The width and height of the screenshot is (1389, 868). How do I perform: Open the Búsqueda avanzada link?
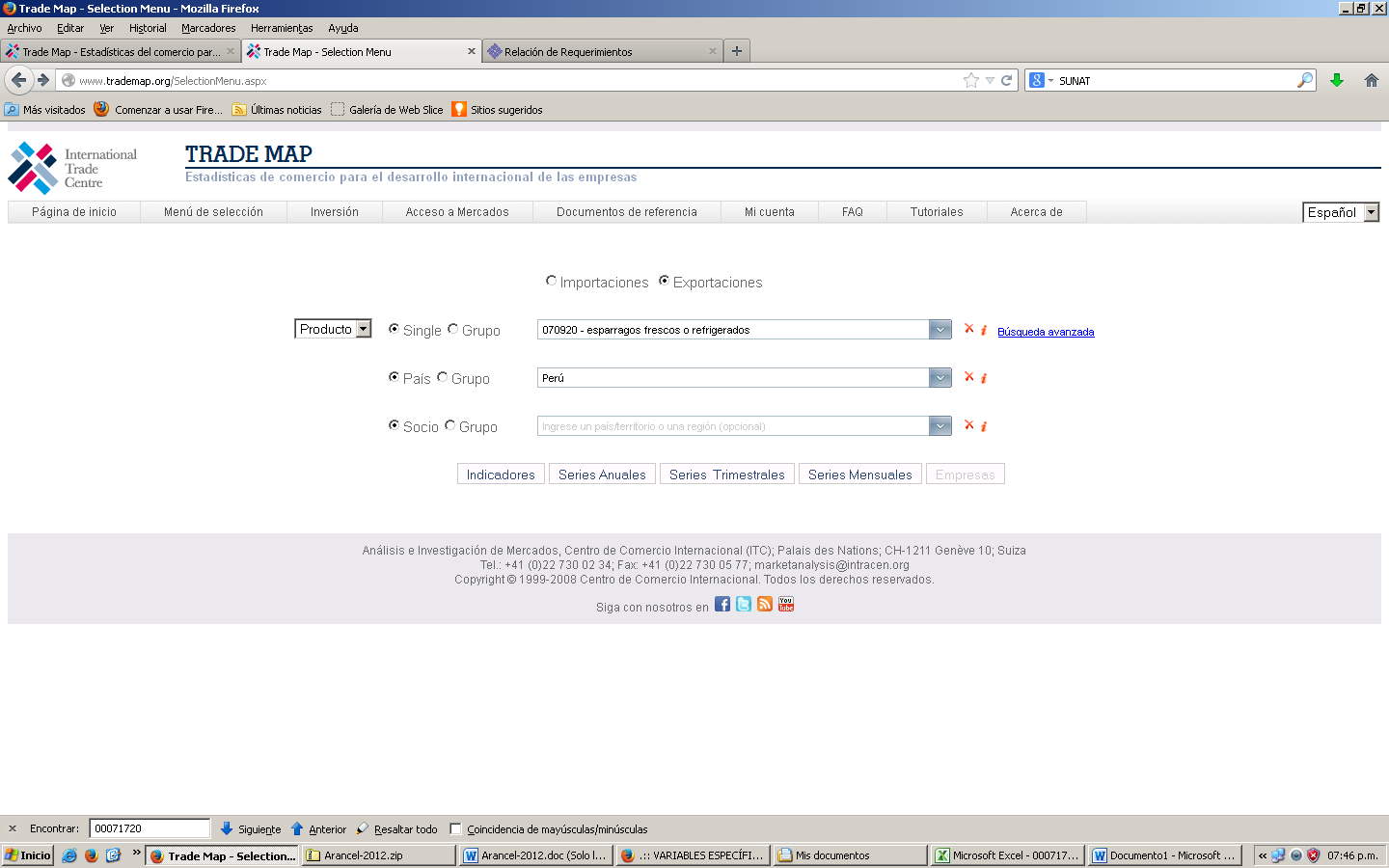click(x=1046, y=332)
